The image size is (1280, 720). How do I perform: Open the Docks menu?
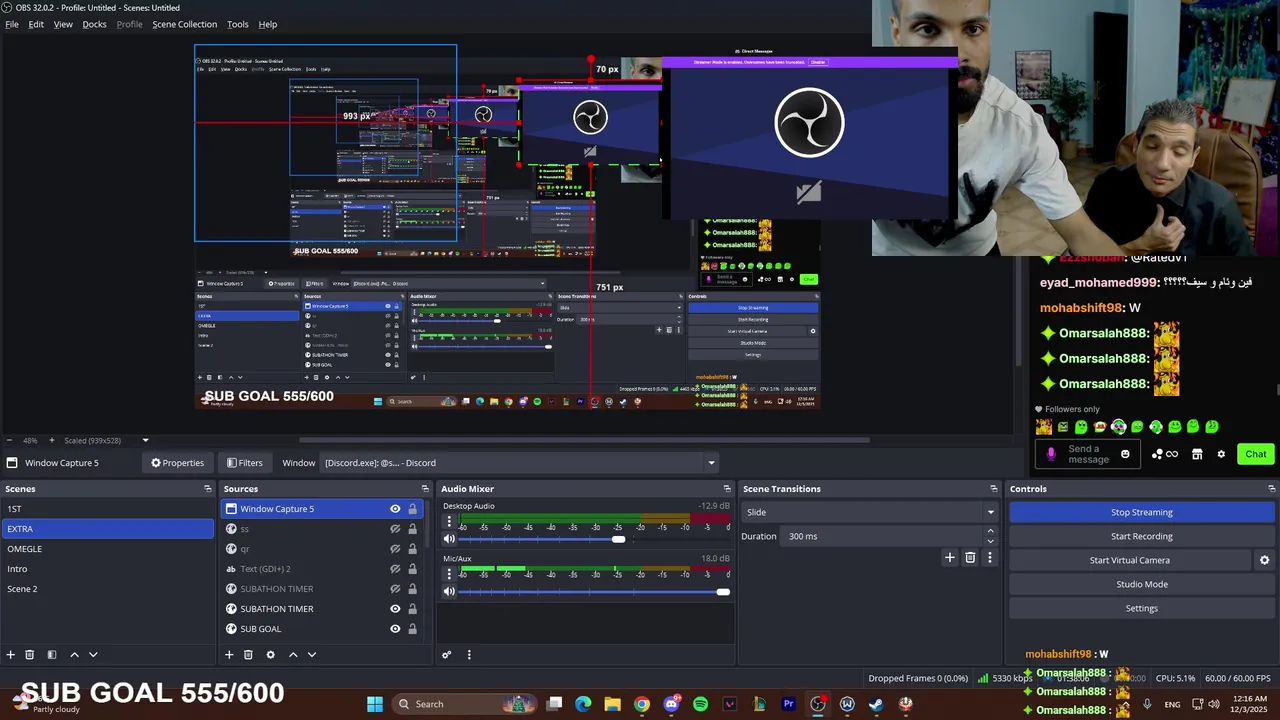[94, 24]
